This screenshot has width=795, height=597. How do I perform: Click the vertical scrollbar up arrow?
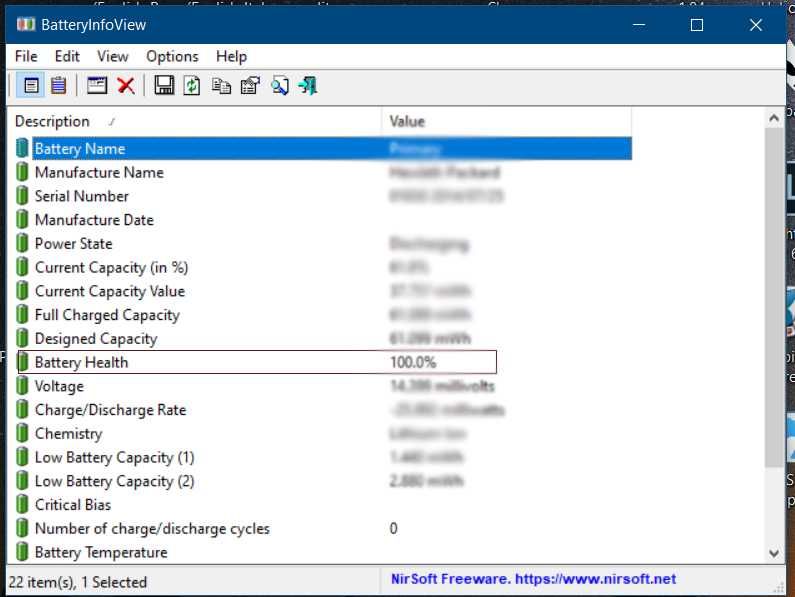tap(774, 119)
